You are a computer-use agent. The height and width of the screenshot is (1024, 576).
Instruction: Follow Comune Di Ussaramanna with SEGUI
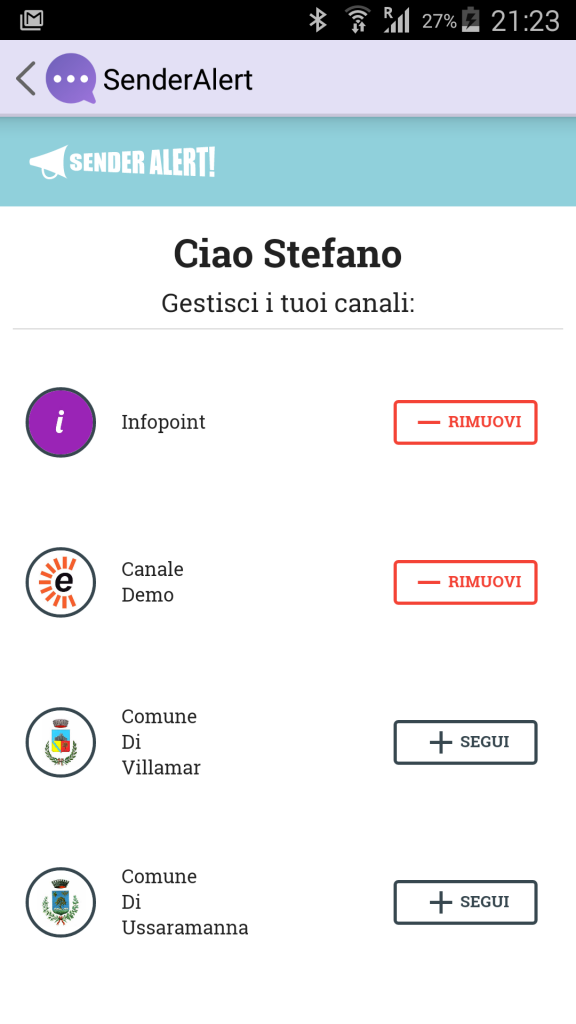pyautogui.click(x=465, y=902)
